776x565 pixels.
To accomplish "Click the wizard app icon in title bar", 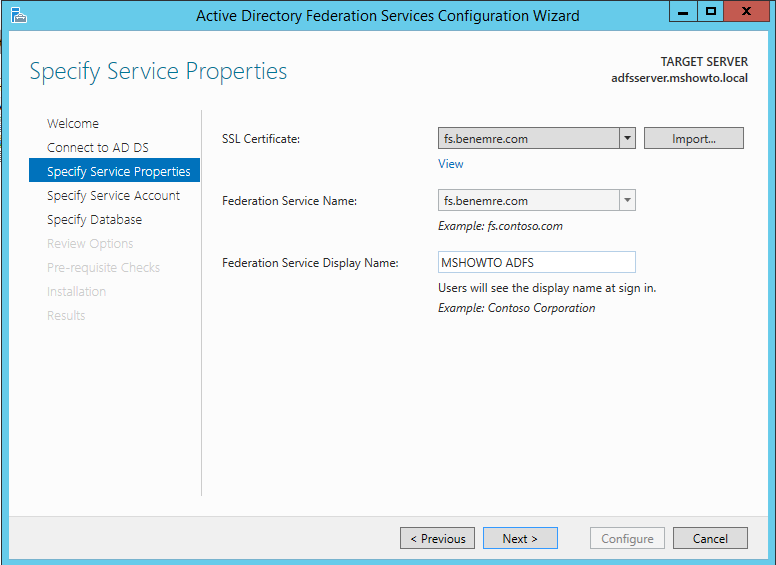I will (x=18, y=15).
